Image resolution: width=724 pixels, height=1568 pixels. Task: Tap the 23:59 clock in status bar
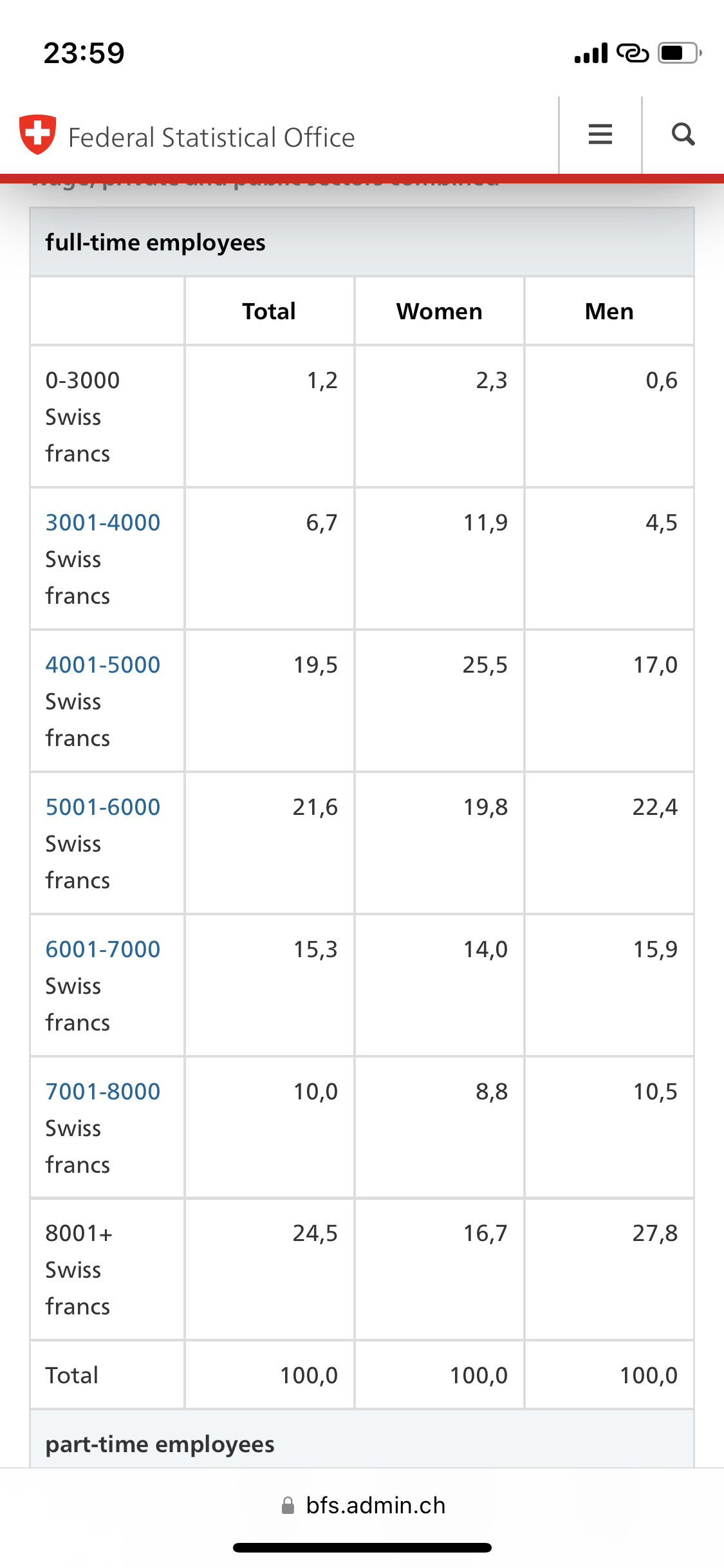click(84, 53)
